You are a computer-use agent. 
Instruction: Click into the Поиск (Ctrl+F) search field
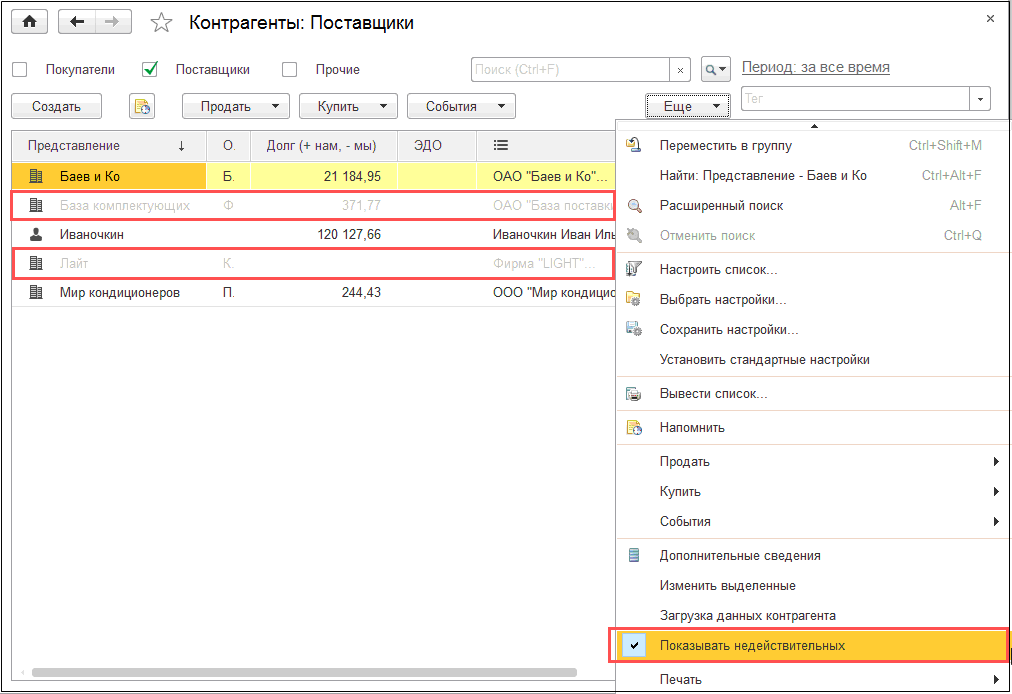[x=568, y=70]
